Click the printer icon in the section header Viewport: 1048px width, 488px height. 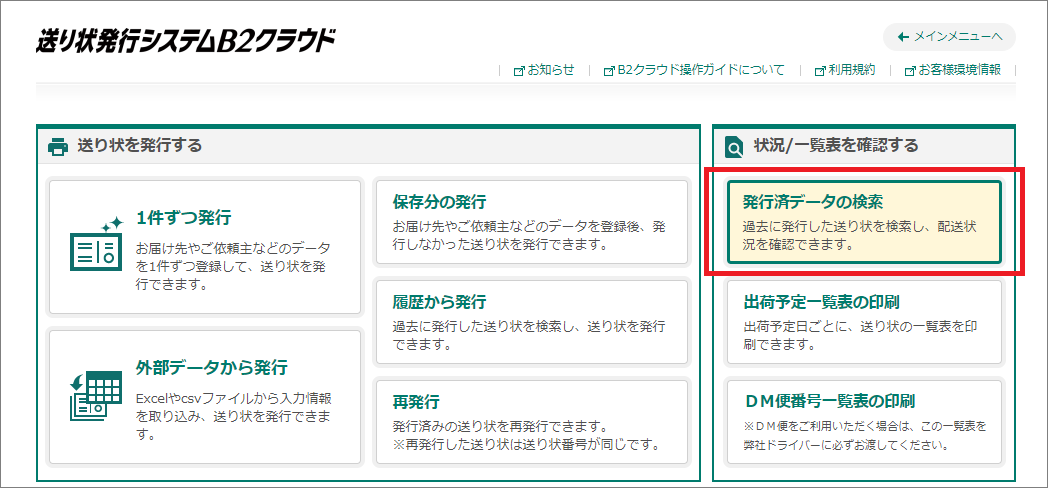point(58,146)
